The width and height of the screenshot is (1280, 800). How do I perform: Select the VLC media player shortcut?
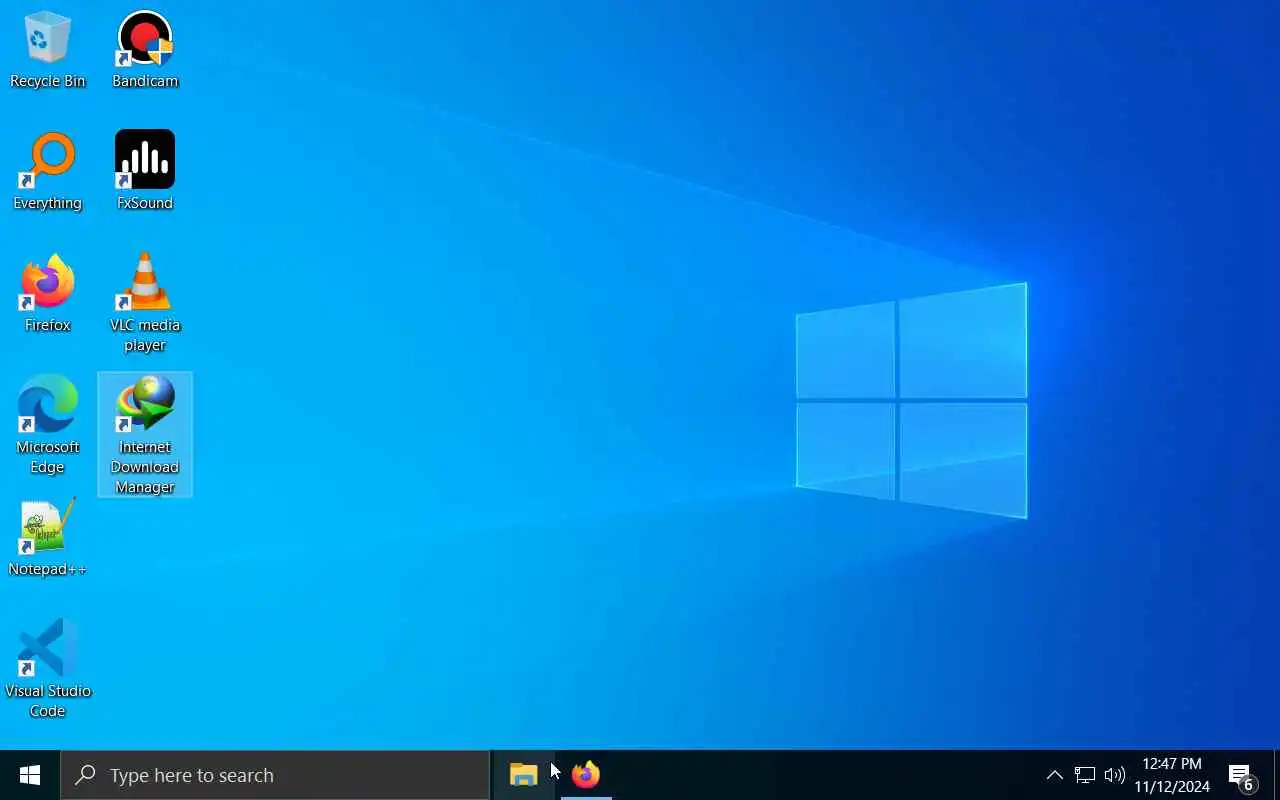tap(145, 304)
